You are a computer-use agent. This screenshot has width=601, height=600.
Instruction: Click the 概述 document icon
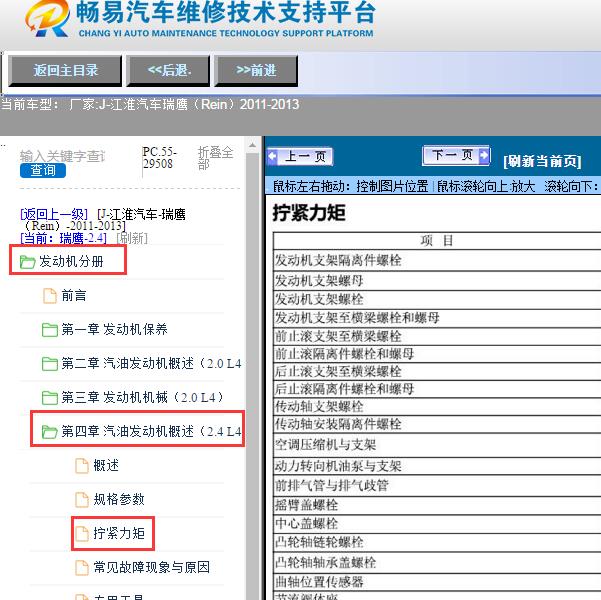coord(82,466)
